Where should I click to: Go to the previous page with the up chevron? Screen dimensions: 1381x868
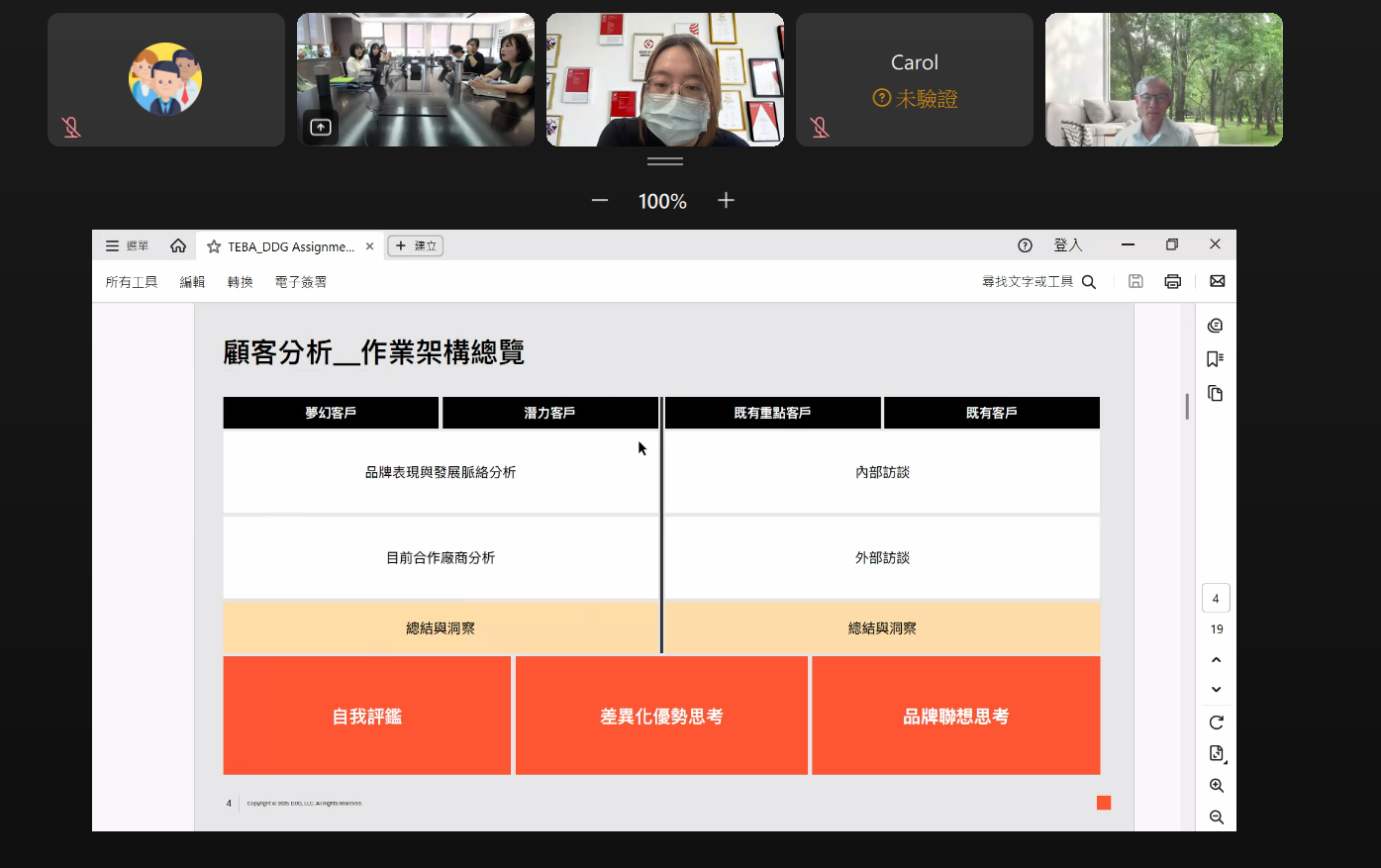1216,660
